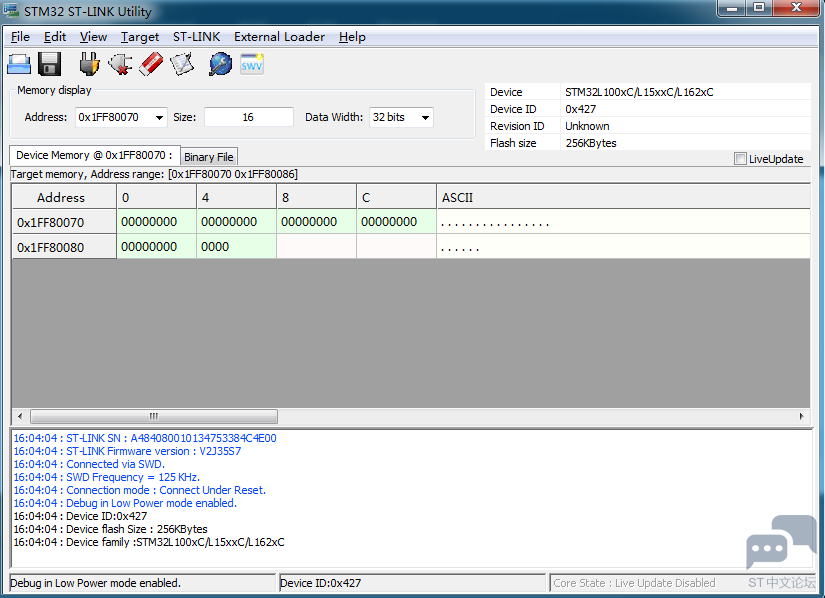
Task: Click cell at 0x1FF80070 column 8
Action: (317, 222)
